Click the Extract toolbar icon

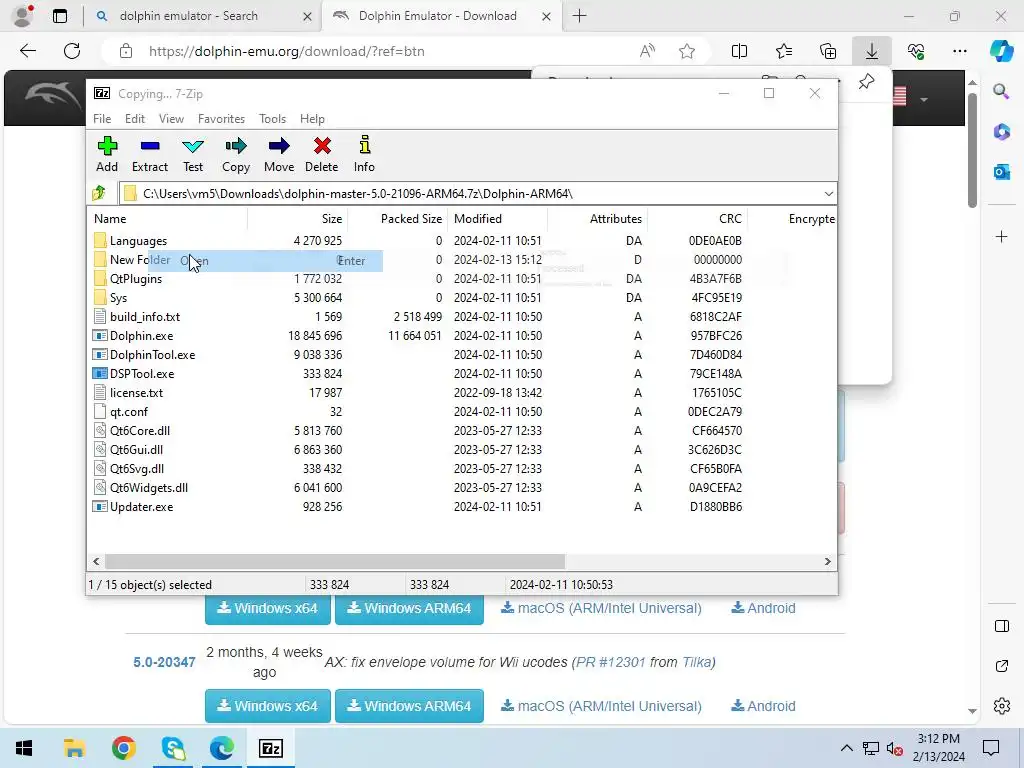(150, 154)
